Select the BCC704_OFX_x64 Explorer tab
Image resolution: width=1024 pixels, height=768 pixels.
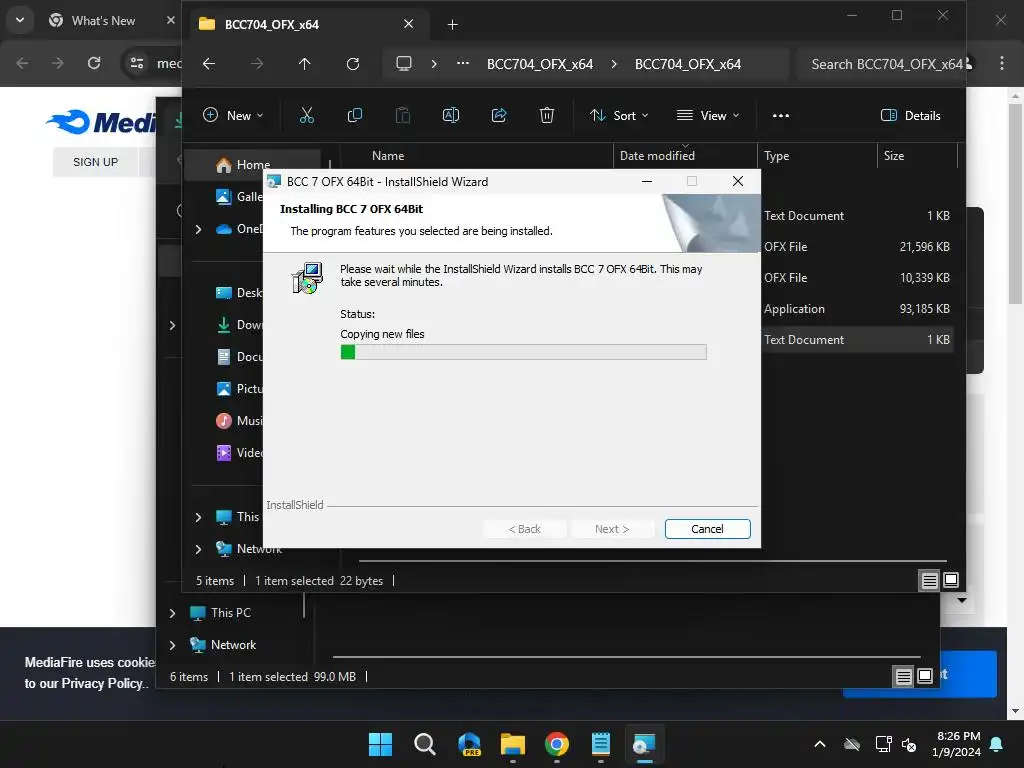pos(307,24)
